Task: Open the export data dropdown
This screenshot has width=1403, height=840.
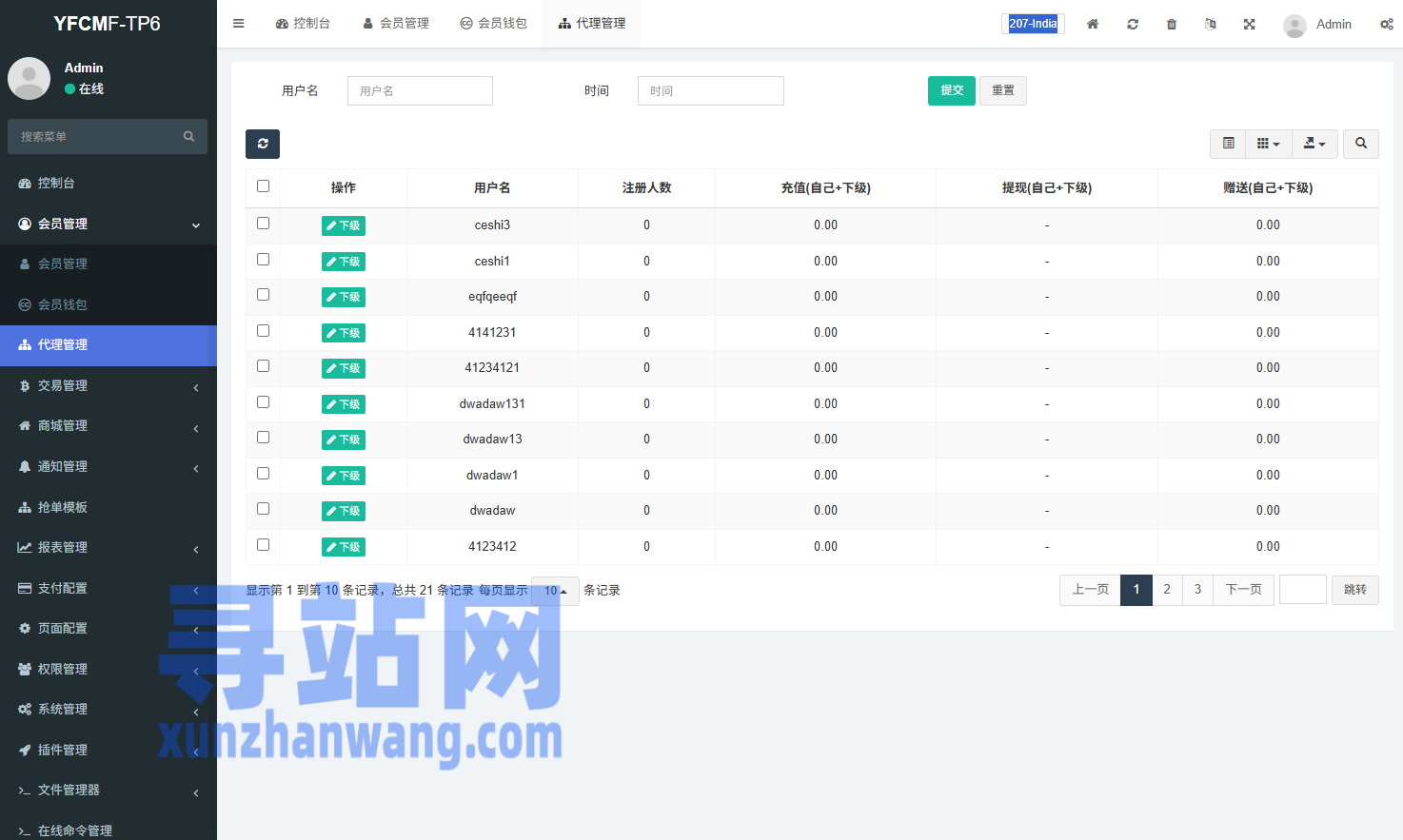Action: (x=1314, y=144)
